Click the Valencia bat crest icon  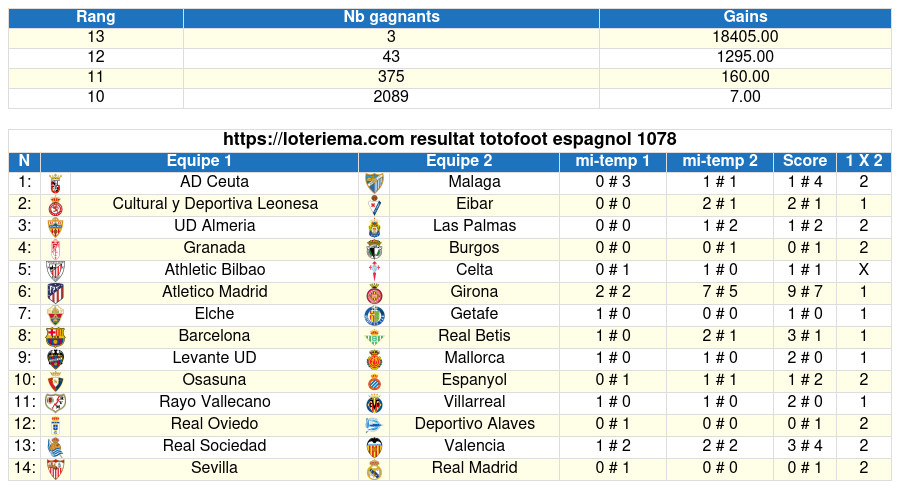[374, 447]
